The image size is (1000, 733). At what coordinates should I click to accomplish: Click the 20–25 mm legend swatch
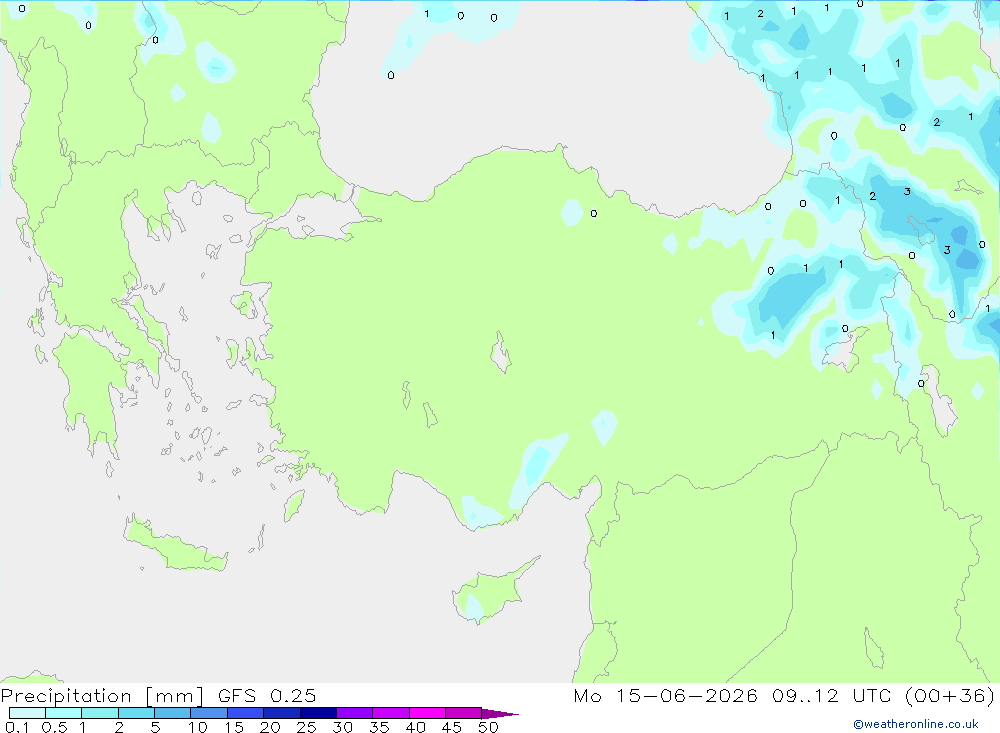[x=281, y=713]
